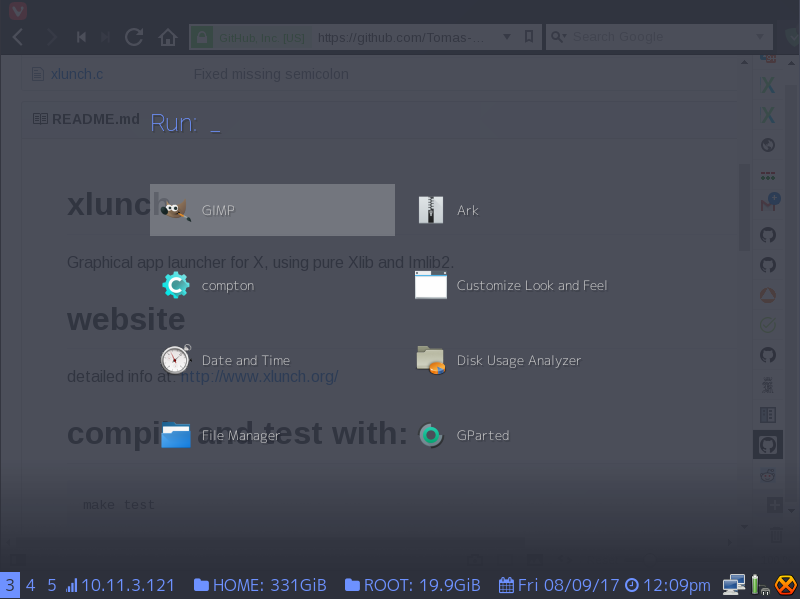The image size is (800, 599).
Task: Select the active GitHub tab in sidebar
Action: click(x=768, y=444)
